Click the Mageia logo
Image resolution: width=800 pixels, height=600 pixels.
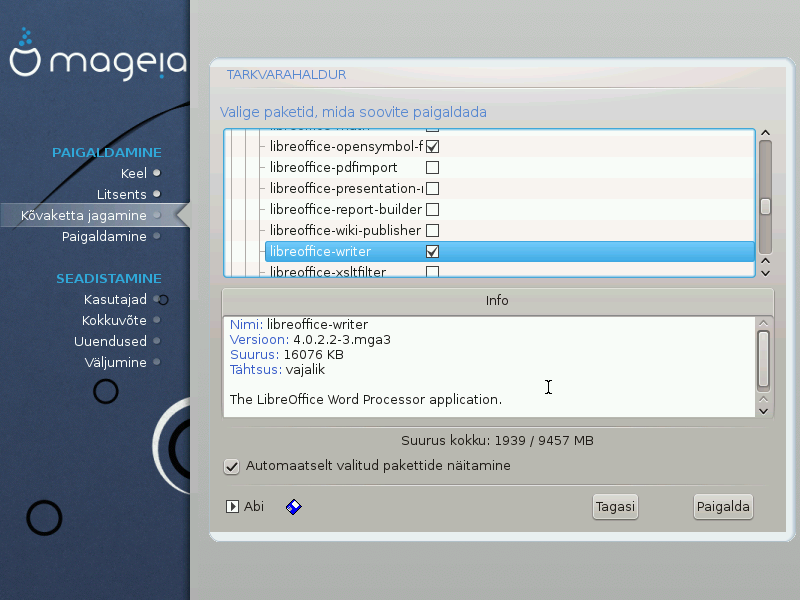point(98,55)
